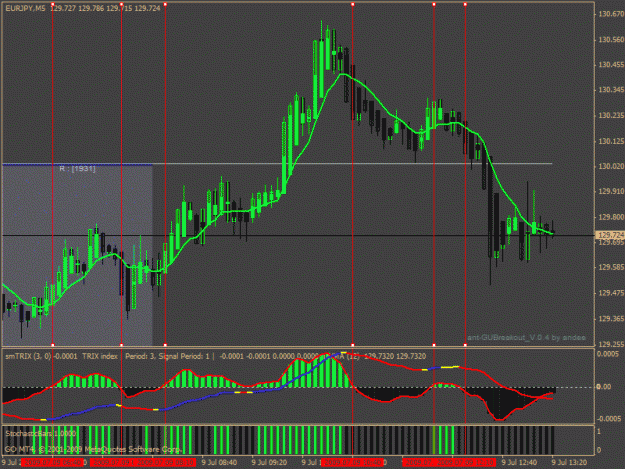This screenshot has height=469, width=625.
Task: Click the 129.475 price axis label
Action: pyautogui.click(x=611, y=293)
